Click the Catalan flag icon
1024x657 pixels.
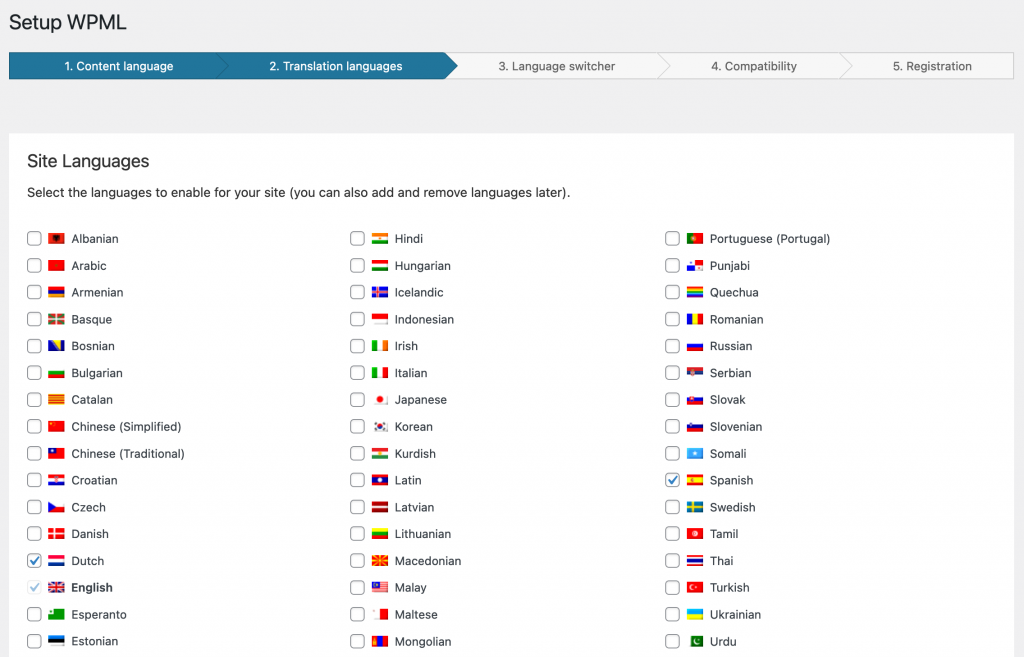(56, 400)
